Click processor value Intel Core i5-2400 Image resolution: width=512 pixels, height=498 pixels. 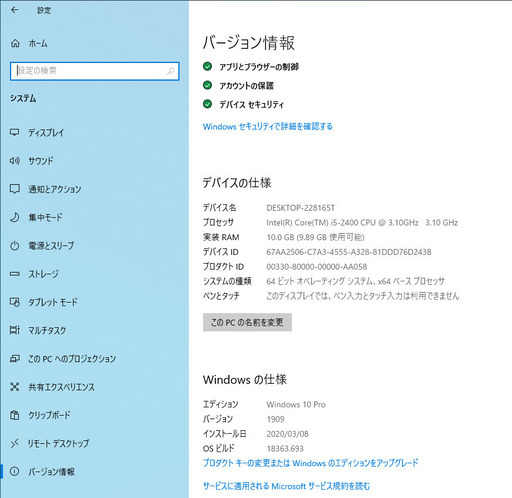362,223
